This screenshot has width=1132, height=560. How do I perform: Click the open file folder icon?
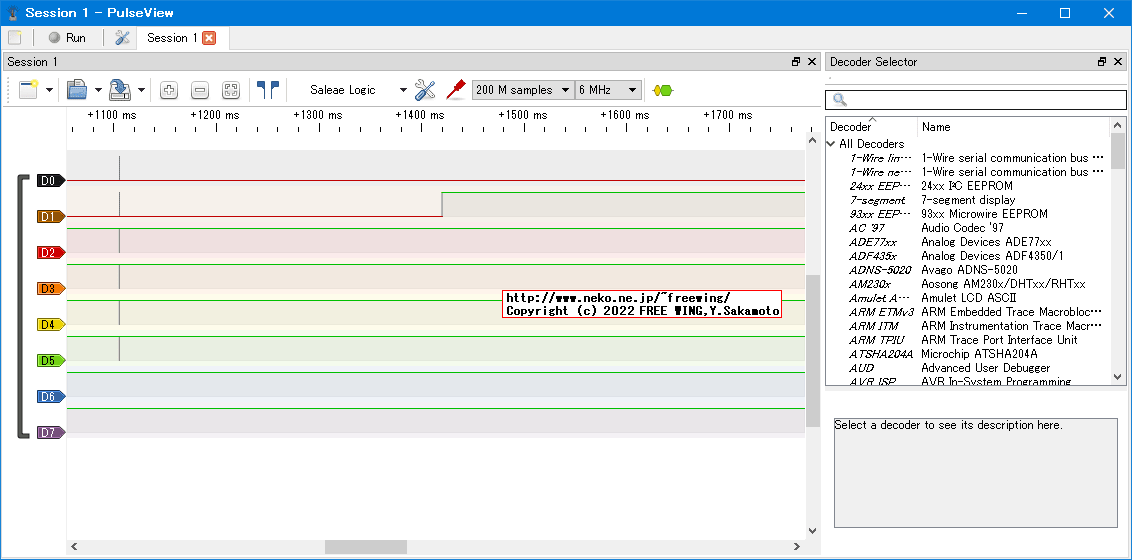77,90
